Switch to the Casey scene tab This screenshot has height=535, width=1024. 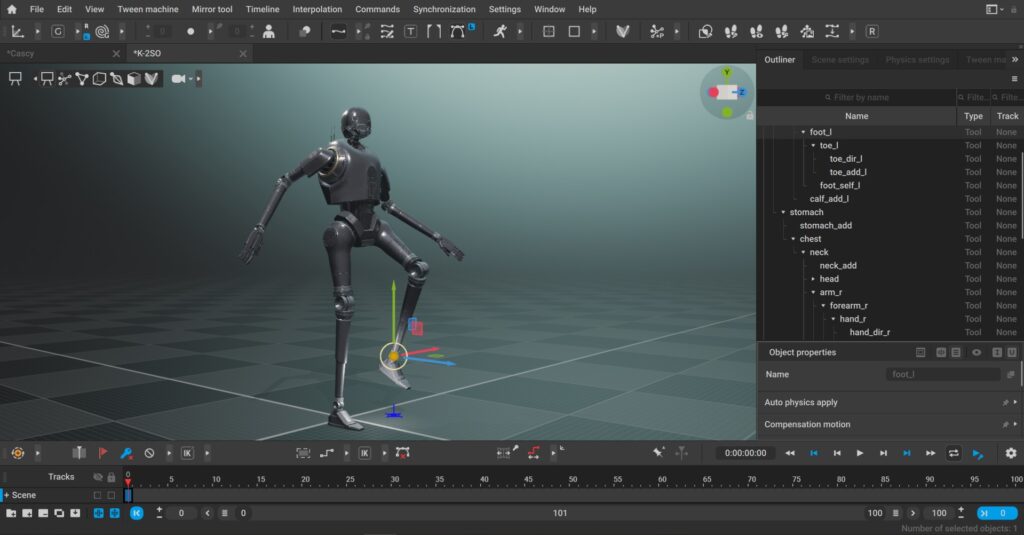click(62, 54)
